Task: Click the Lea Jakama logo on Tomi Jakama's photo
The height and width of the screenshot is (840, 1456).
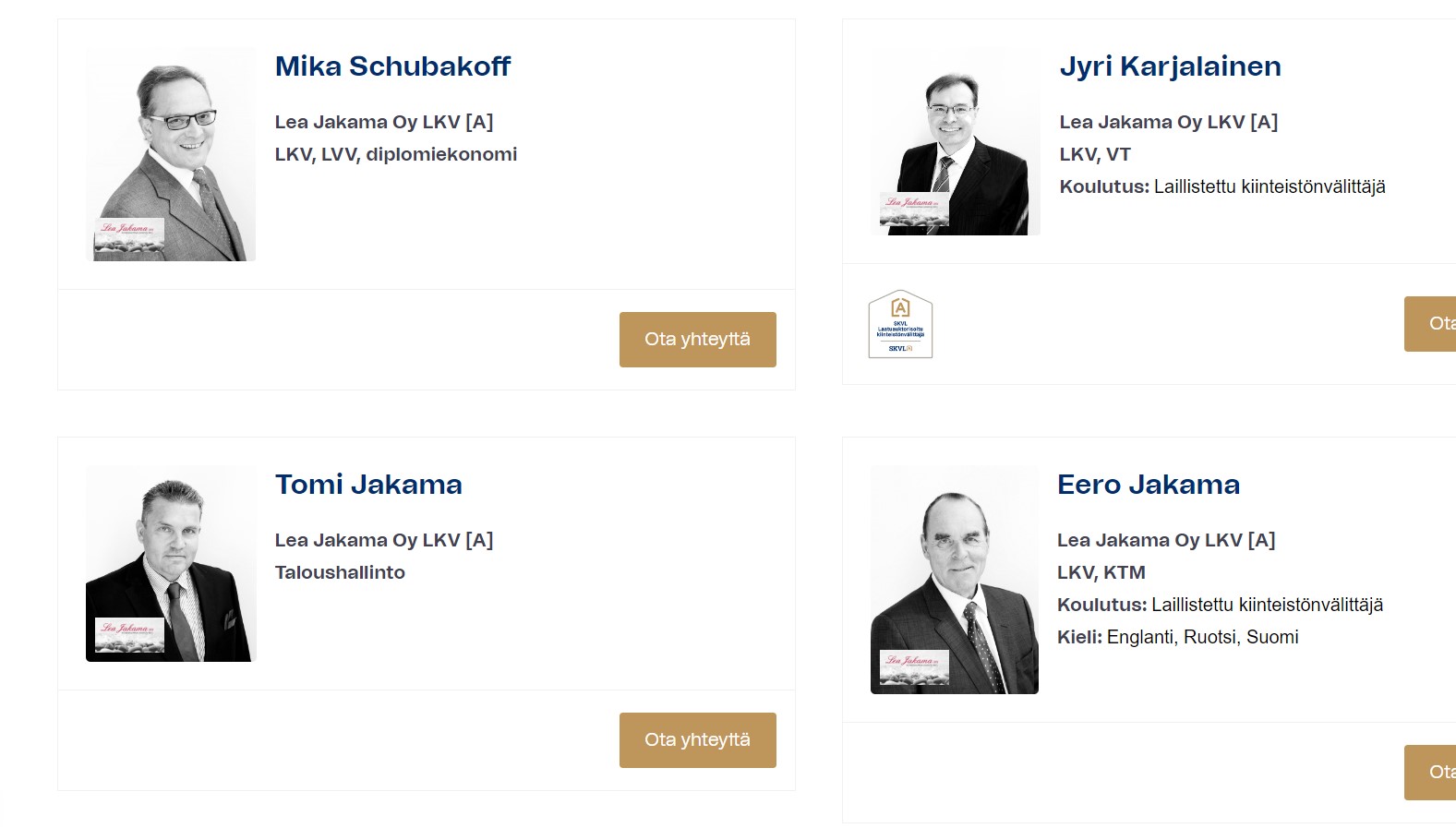Action: (x=130, y=634)
